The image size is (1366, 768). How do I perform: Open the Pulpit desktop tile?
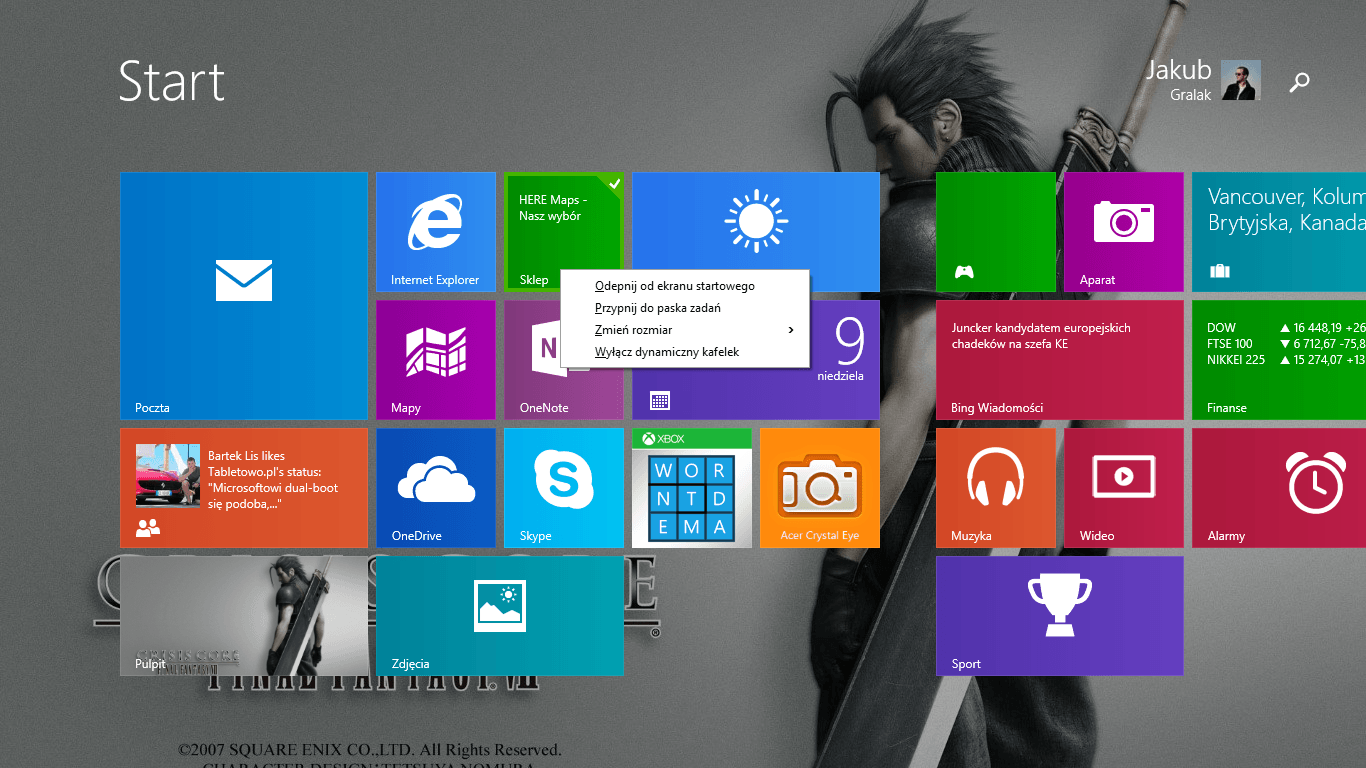click(244, 615)
